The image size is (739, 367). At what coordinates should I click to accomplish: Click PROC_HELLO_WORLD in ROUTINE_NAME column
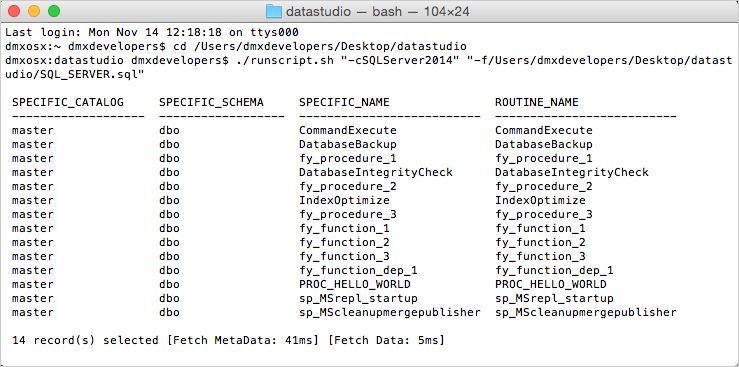pyautogui.click(x=550, y=285)
